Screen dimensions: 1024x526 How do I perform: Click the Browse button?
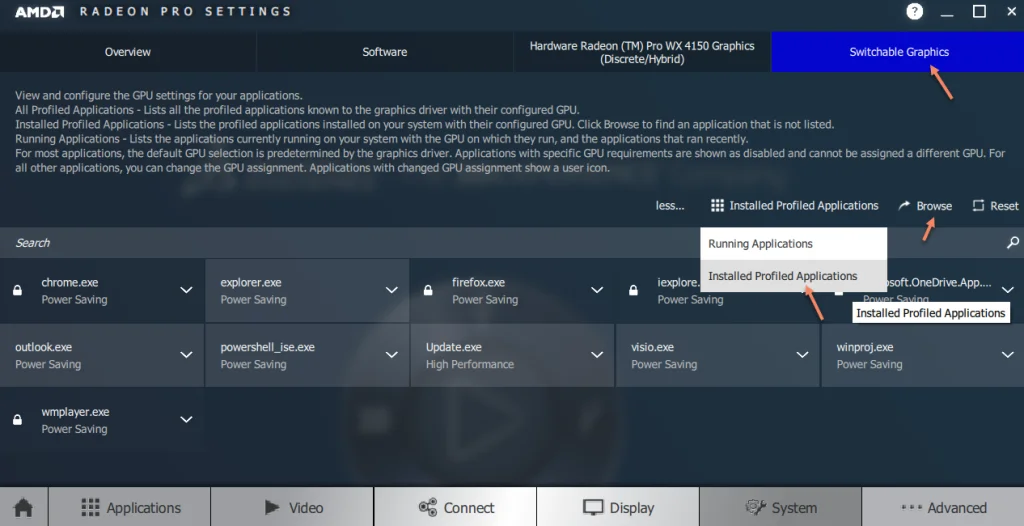click(925, 206)
